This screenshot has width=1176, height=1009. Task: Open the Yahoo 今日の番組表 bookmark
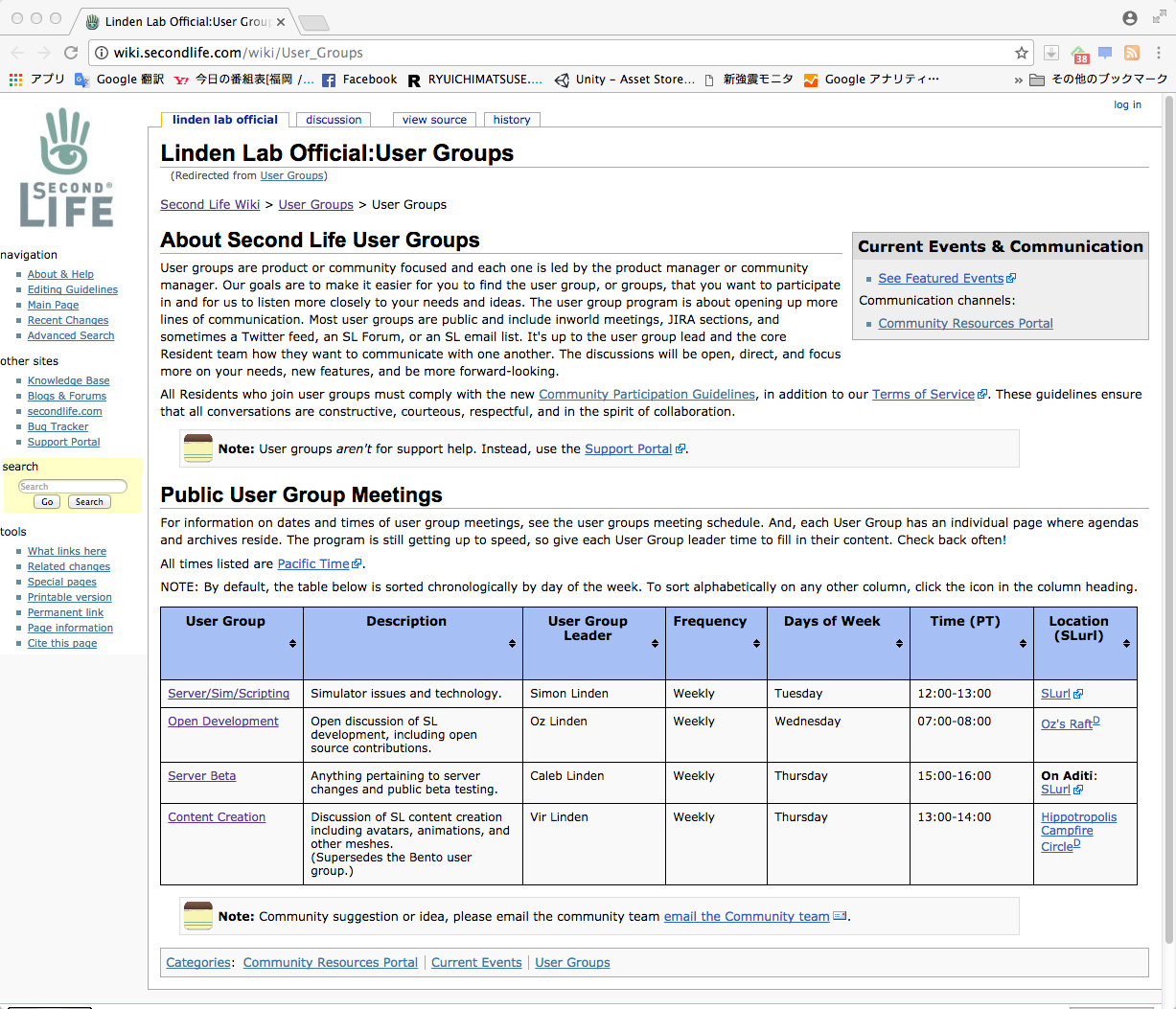pos(243,80)
